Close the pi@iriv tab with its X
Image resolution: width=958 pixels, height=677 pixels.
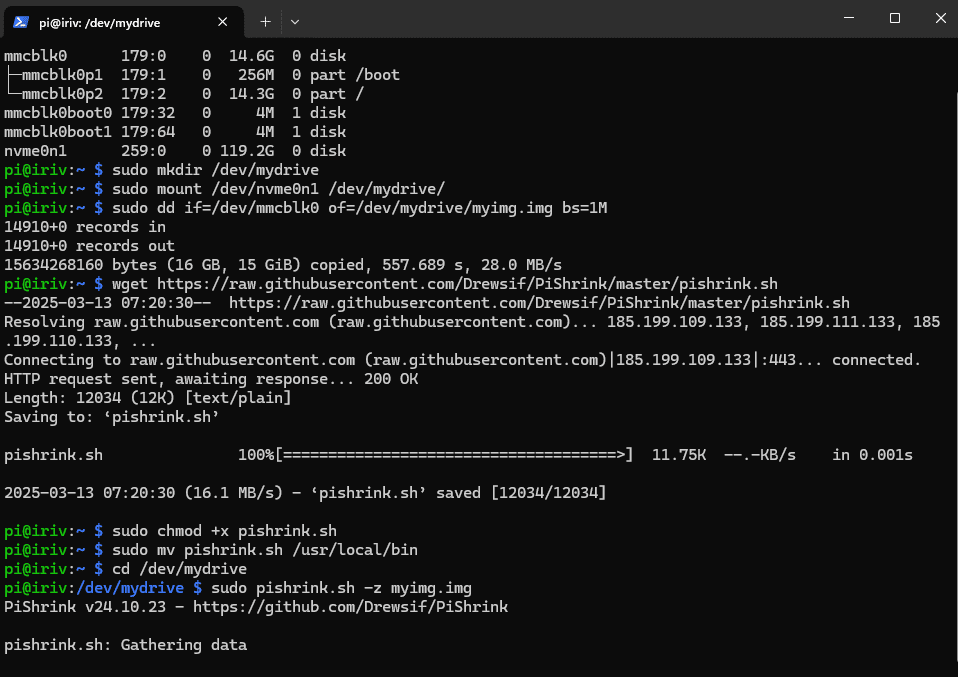click(x=223, y=20)
